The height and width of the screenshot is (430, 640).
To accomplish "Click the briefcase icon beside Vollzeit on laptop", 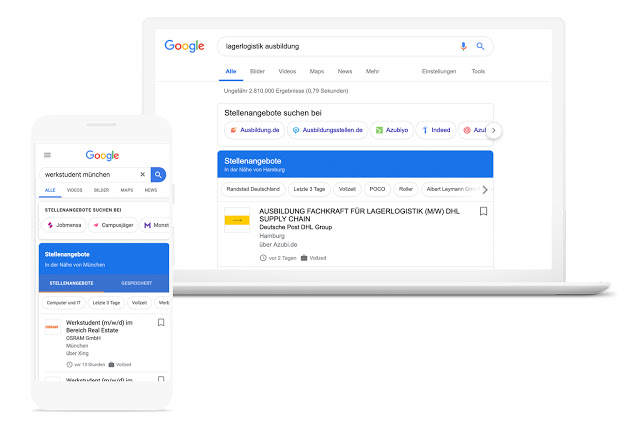I will pos(304,258).
